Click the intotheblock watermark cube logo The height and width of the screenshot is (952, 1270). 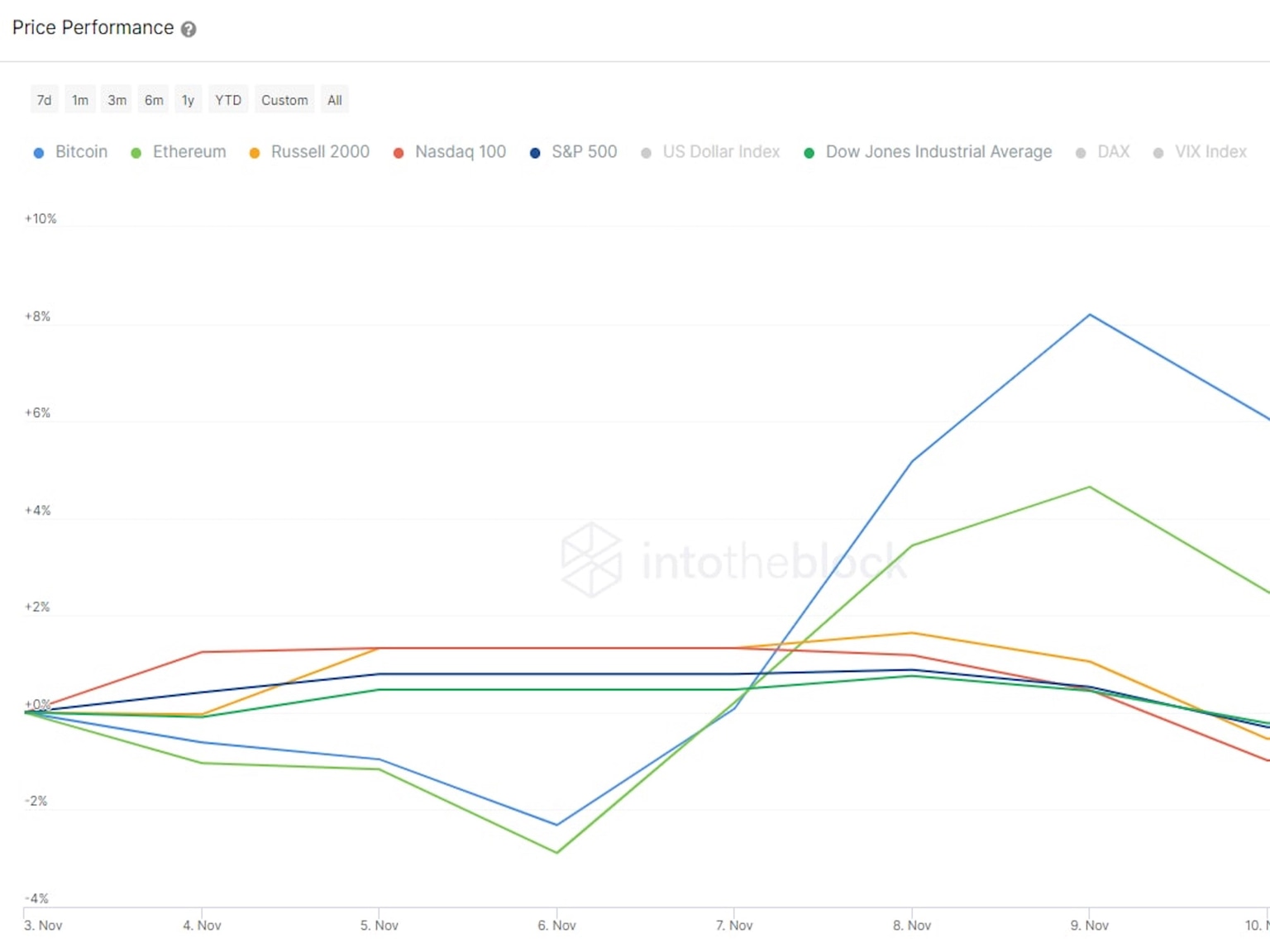(x=591, y=559)
